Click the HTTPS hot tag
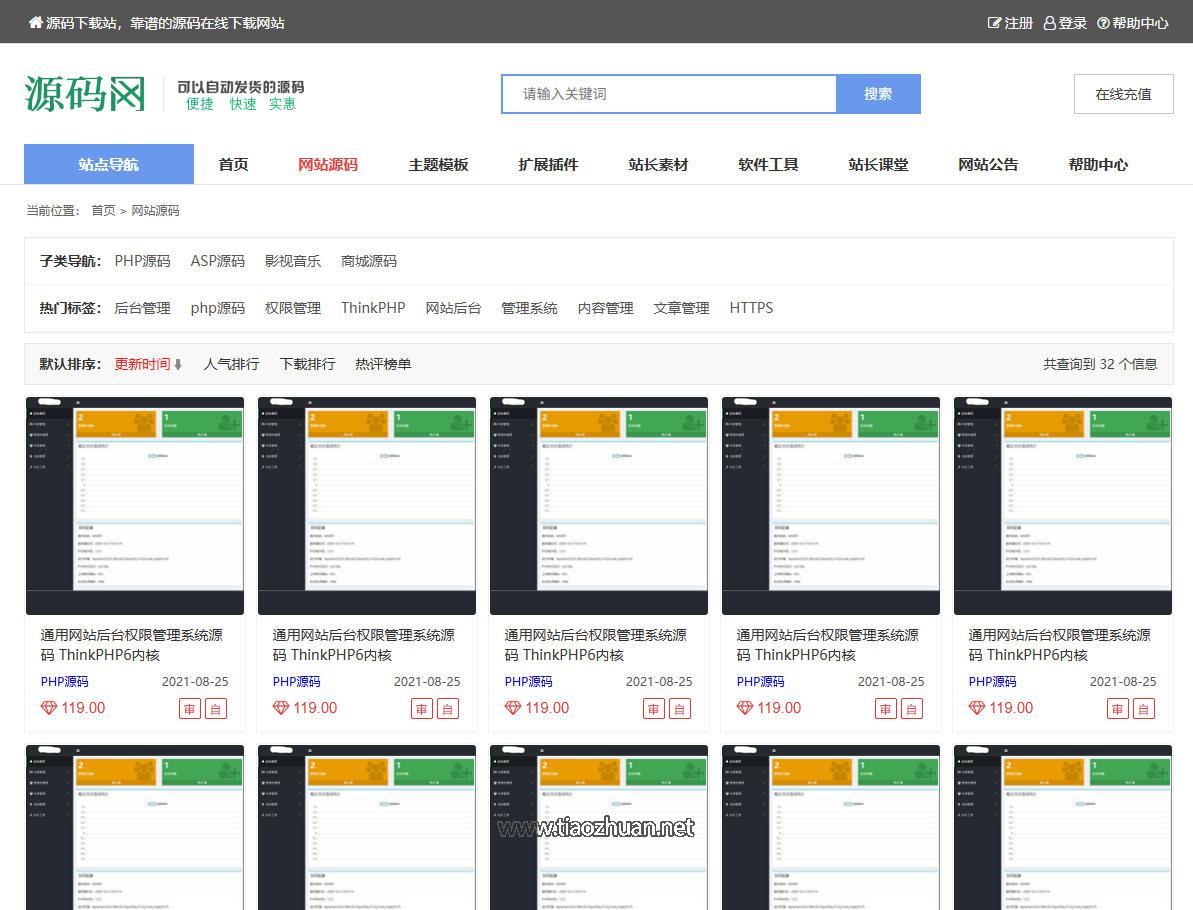1193x910 pixels. (x=751, y=307)
